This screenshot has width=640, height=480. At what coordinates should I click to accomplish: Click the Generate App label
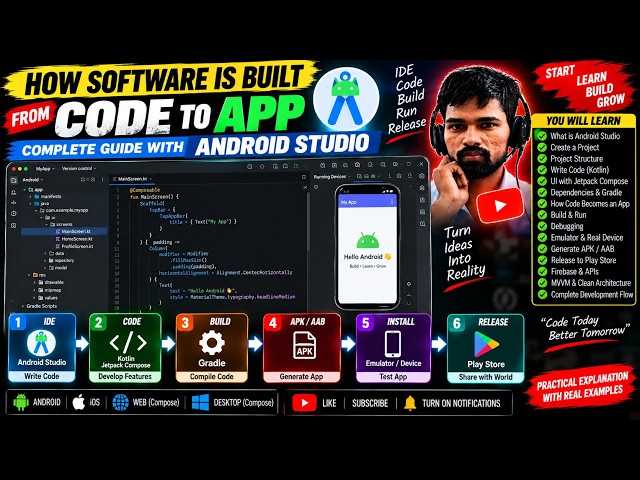(301, 376)
